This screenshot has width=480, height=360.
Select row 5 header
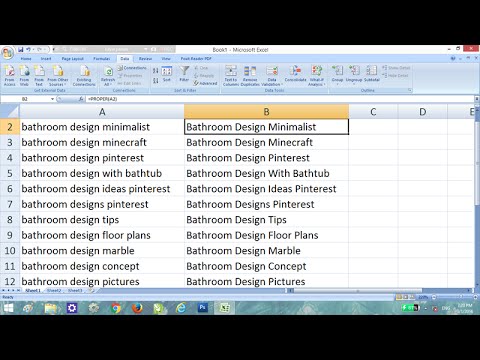click(10, 173)
